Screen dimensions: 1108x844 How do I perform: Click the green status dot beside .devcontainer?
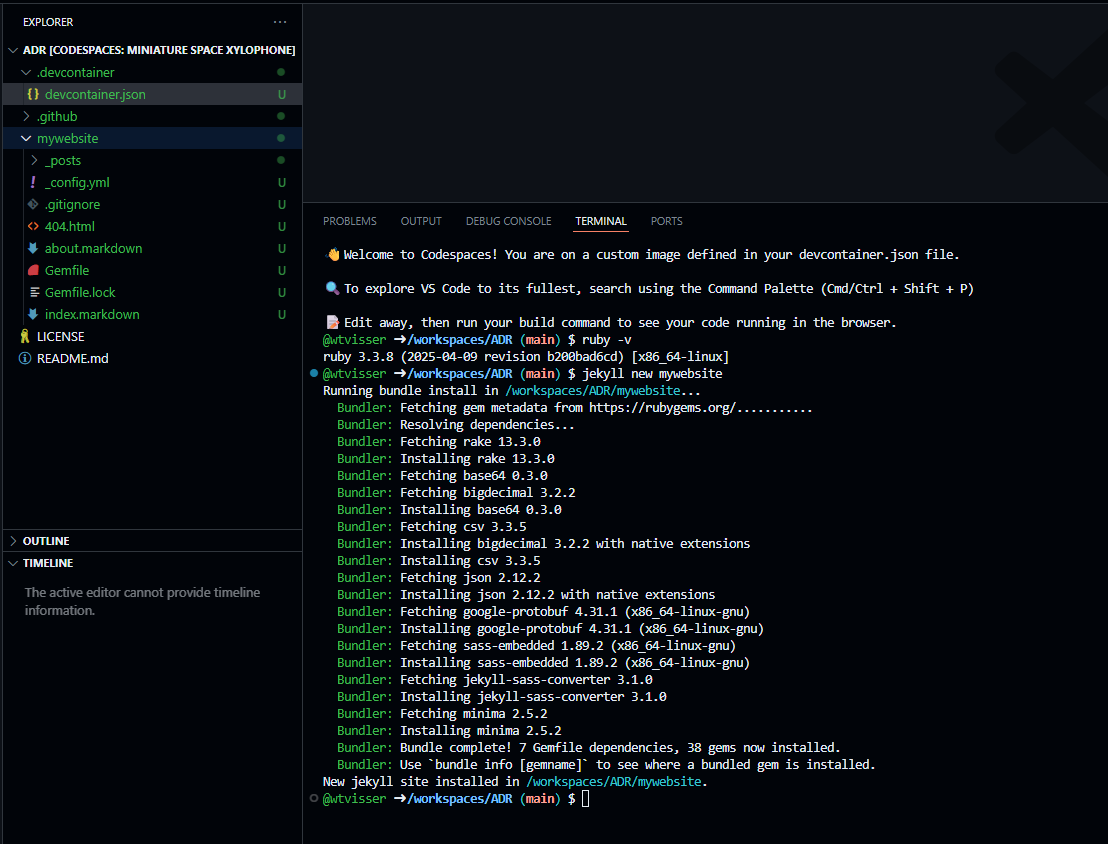click(281, 72)
